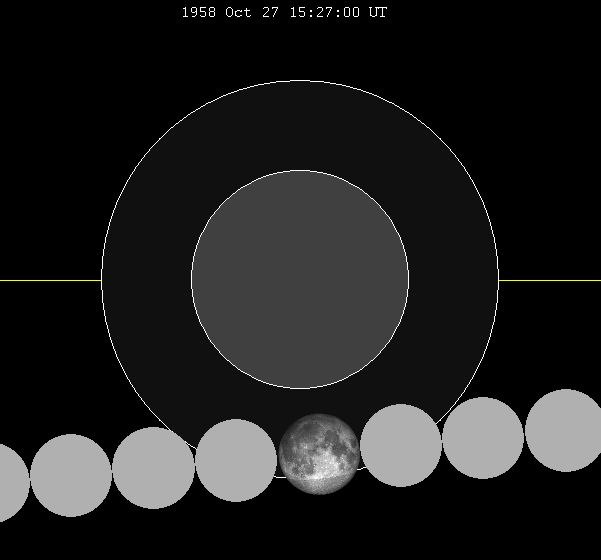Select second gray disk right of photo Moon

pyautogui.click(x=483, y=438)
